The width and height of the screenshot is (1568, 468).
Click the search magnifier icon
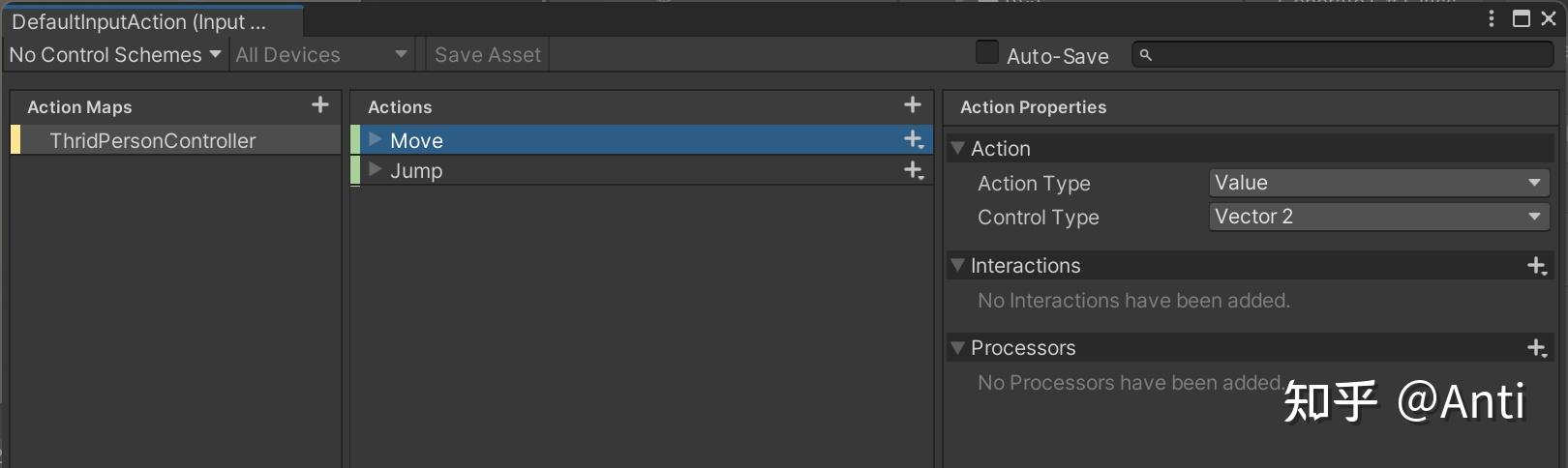click(x=1146, y=55)
